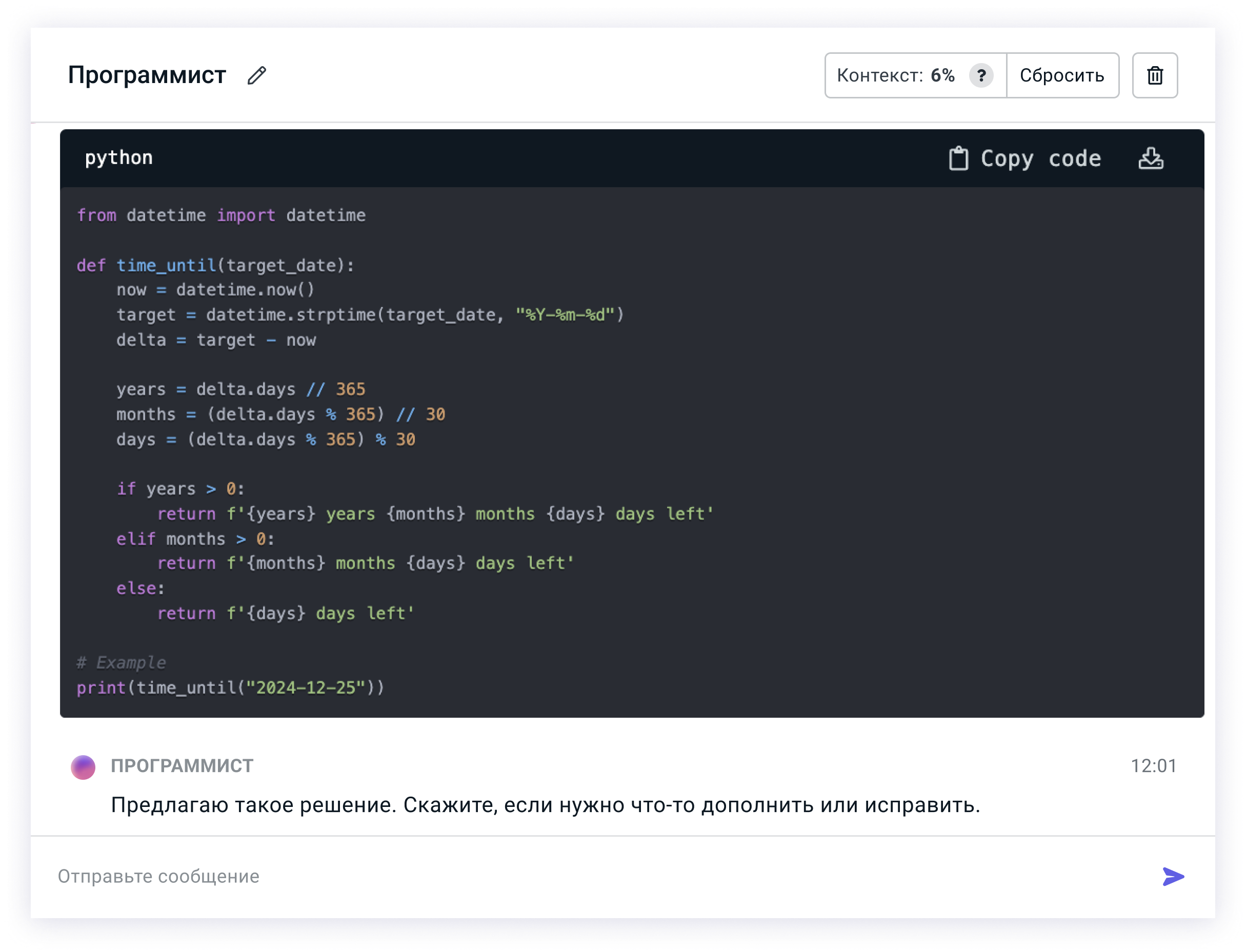Click the ПРОГРАММИСТ sender name
The width and height of the screenshot is (1246, 952).
tap(182, 765)
